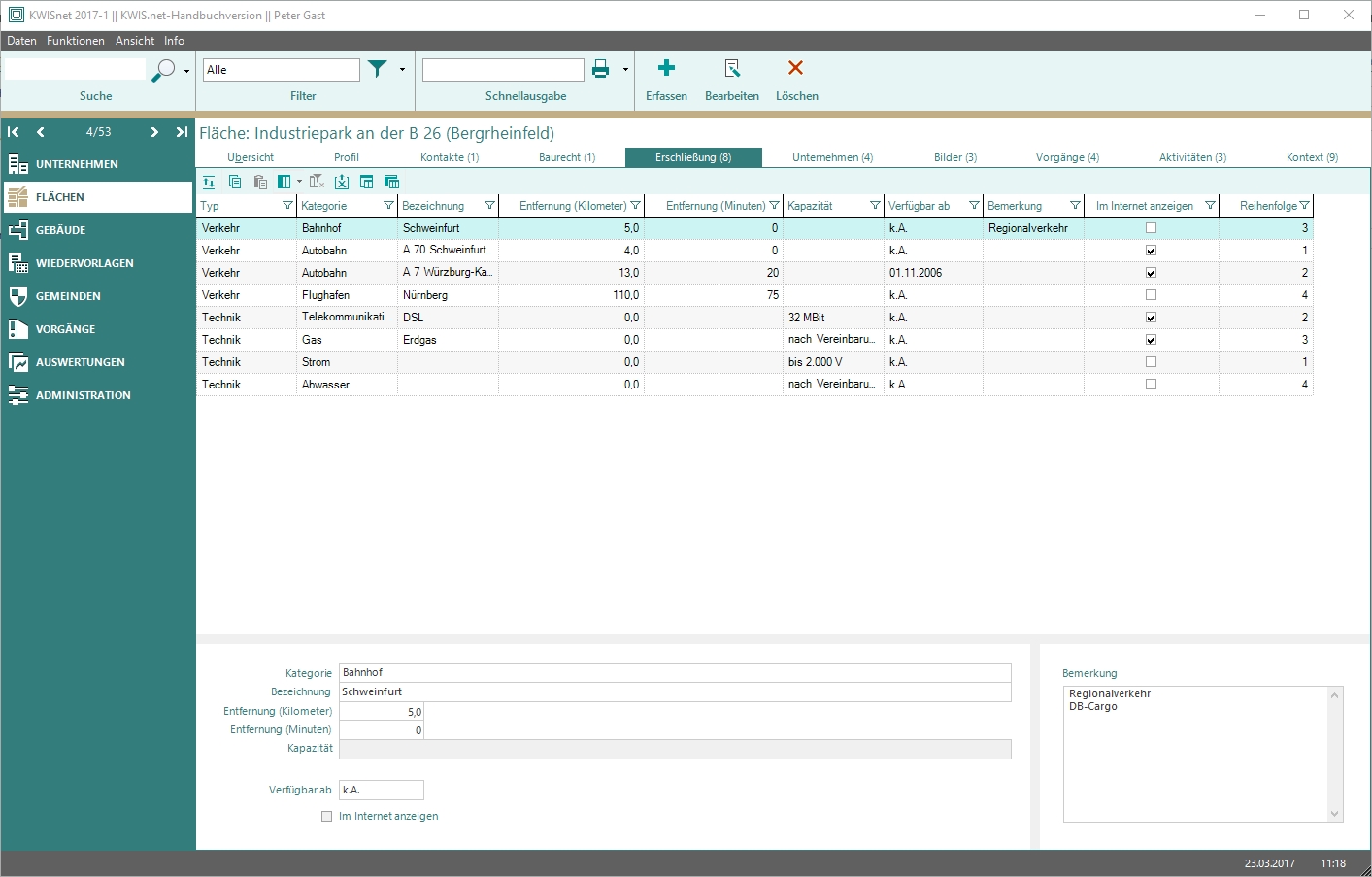Image resolution: width=1372 pixels, height=877 pixels.
Task: Uncheck internet display for DSL row
Action: coord(1151,318)
